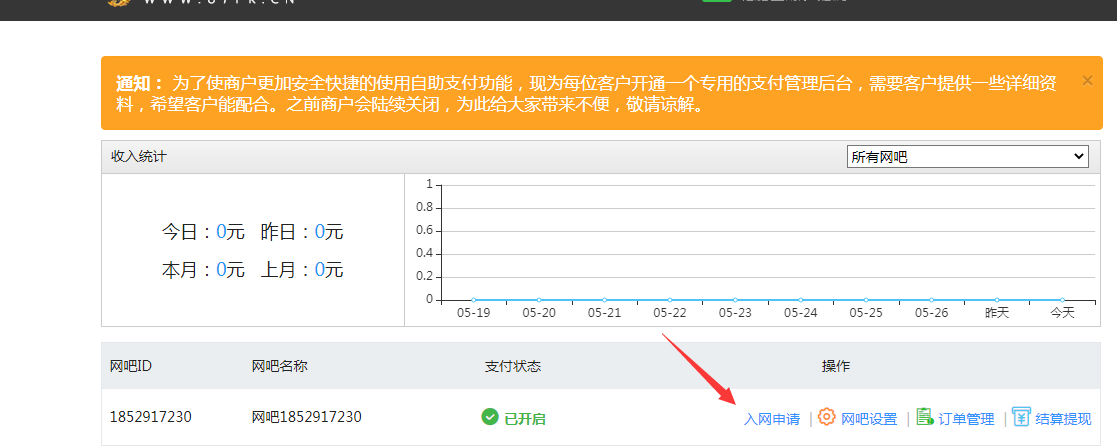1117x446 pixels.
Task: Open the 所有网吧 dropdown selector
Action: (x=966, y=157)
